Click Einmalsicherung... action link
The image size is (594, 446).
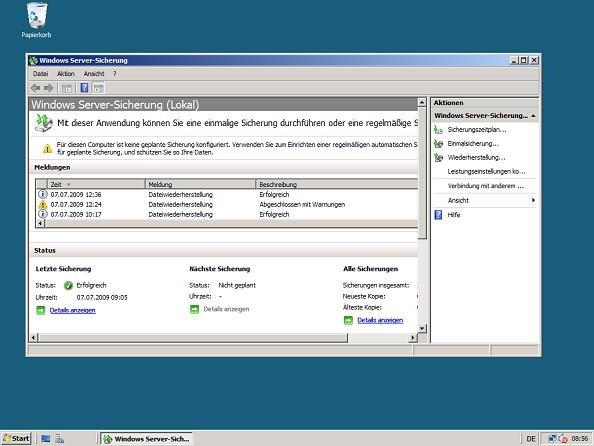pyautogui.click(x=473, y=144)
